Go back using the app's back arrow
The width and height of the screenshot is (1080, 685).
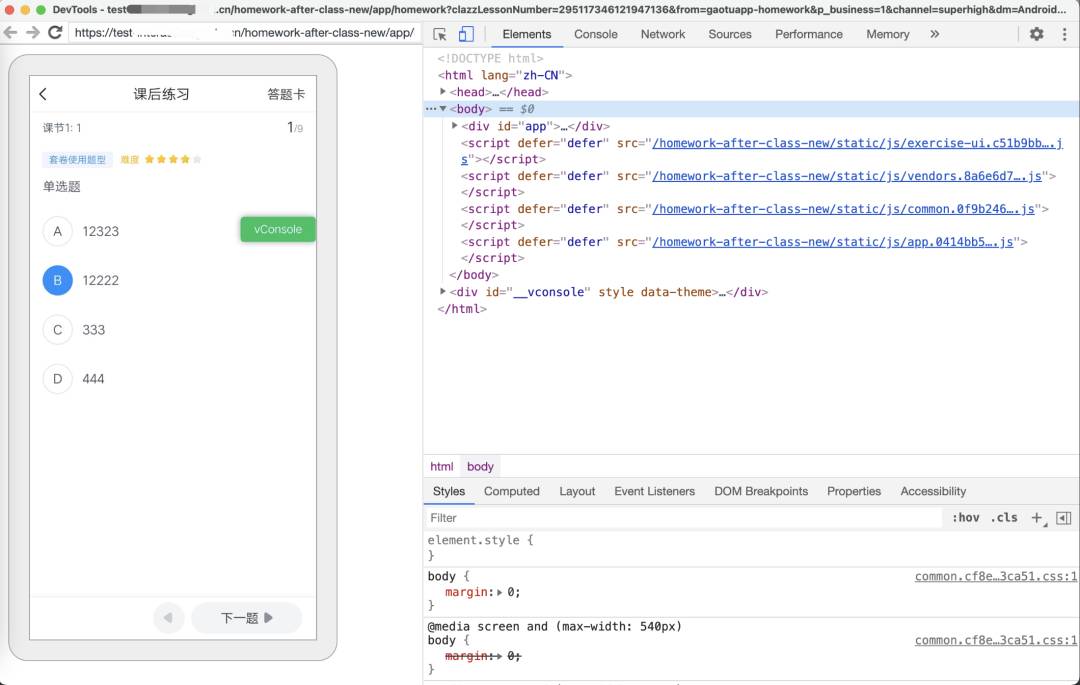coord(43,94)
